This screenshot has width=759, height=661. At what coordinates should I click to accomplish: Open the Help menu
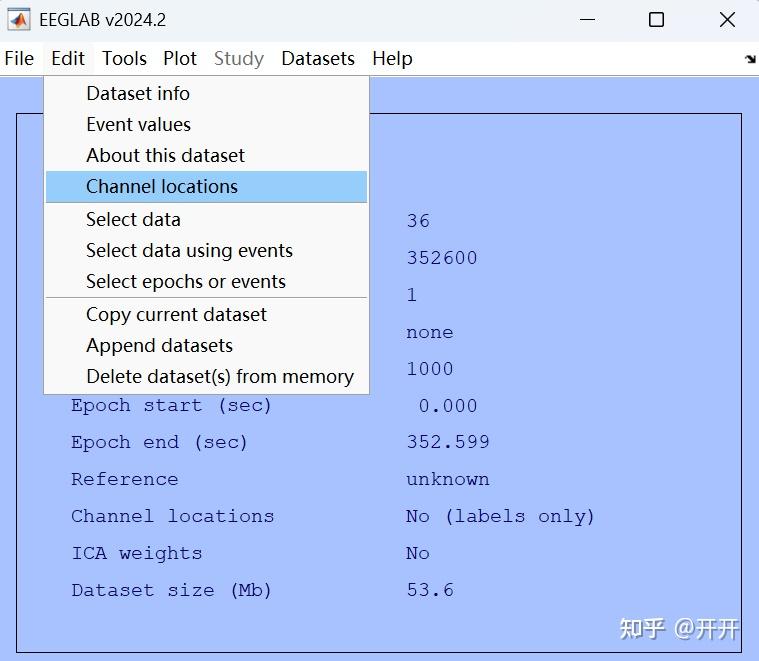click(x=392, y=59)
